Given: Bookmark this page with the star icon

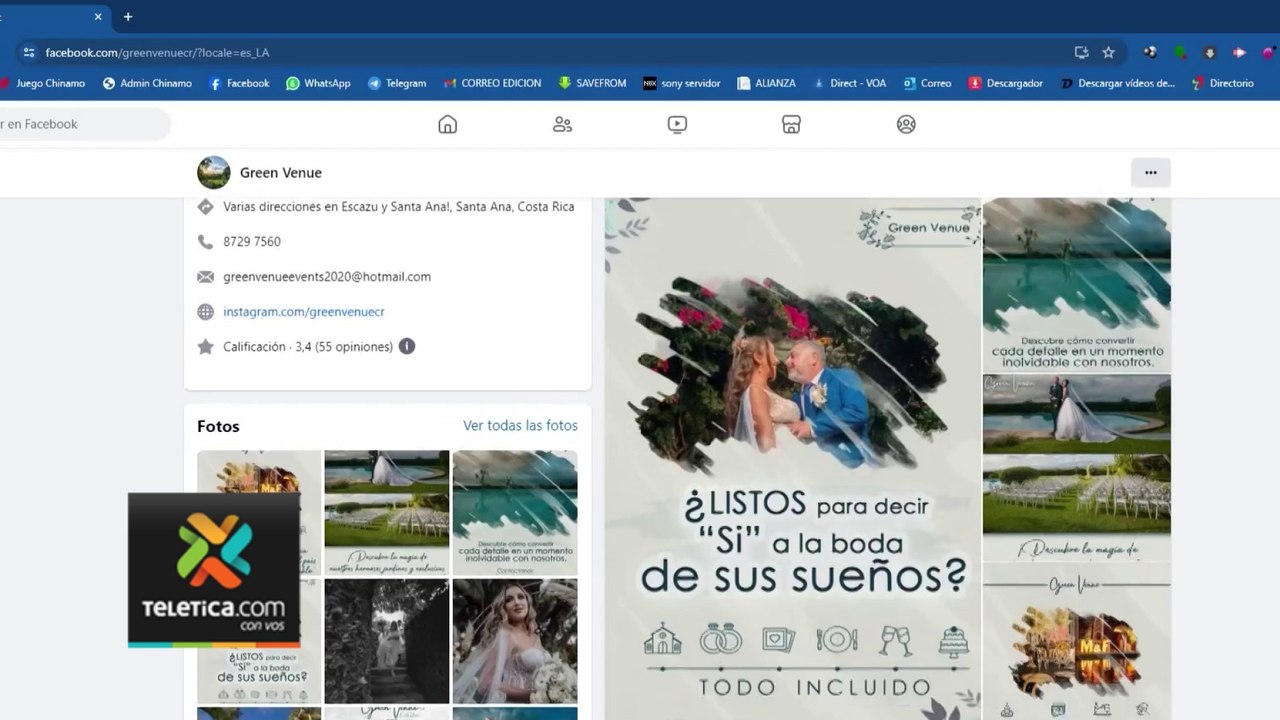Looking at the screenshot, I should 1108,53.
